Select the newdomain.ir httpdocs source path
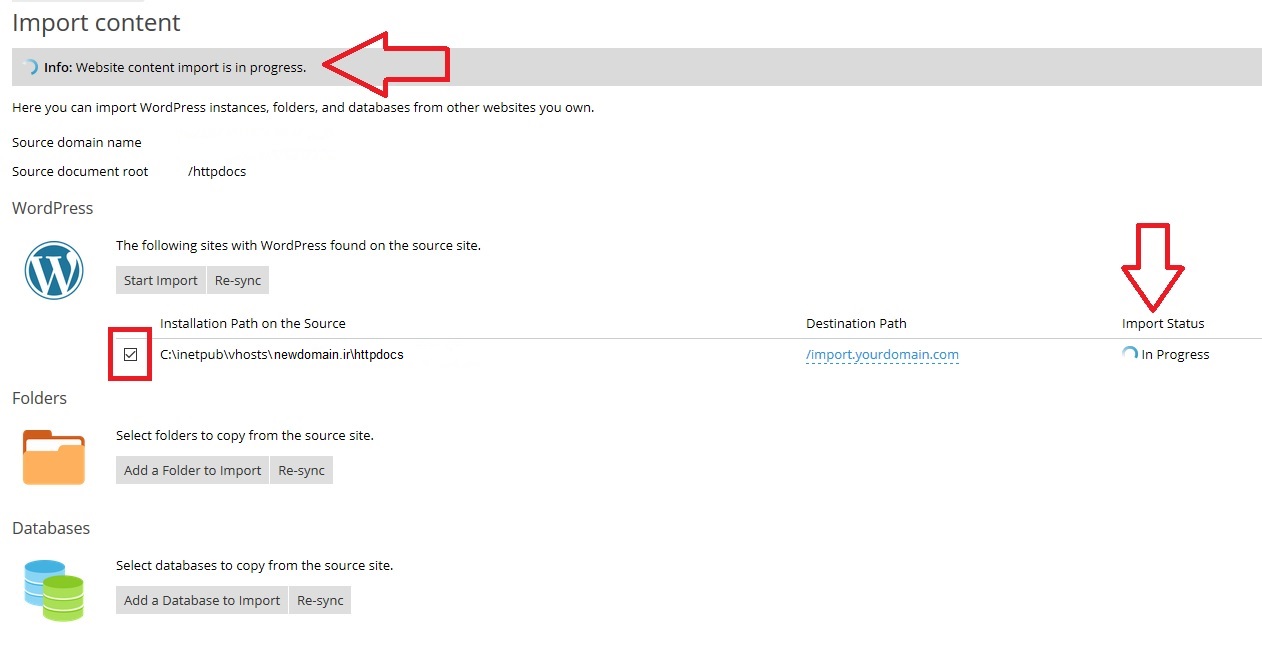1262x652 pixels. click(x=281, y=354)
